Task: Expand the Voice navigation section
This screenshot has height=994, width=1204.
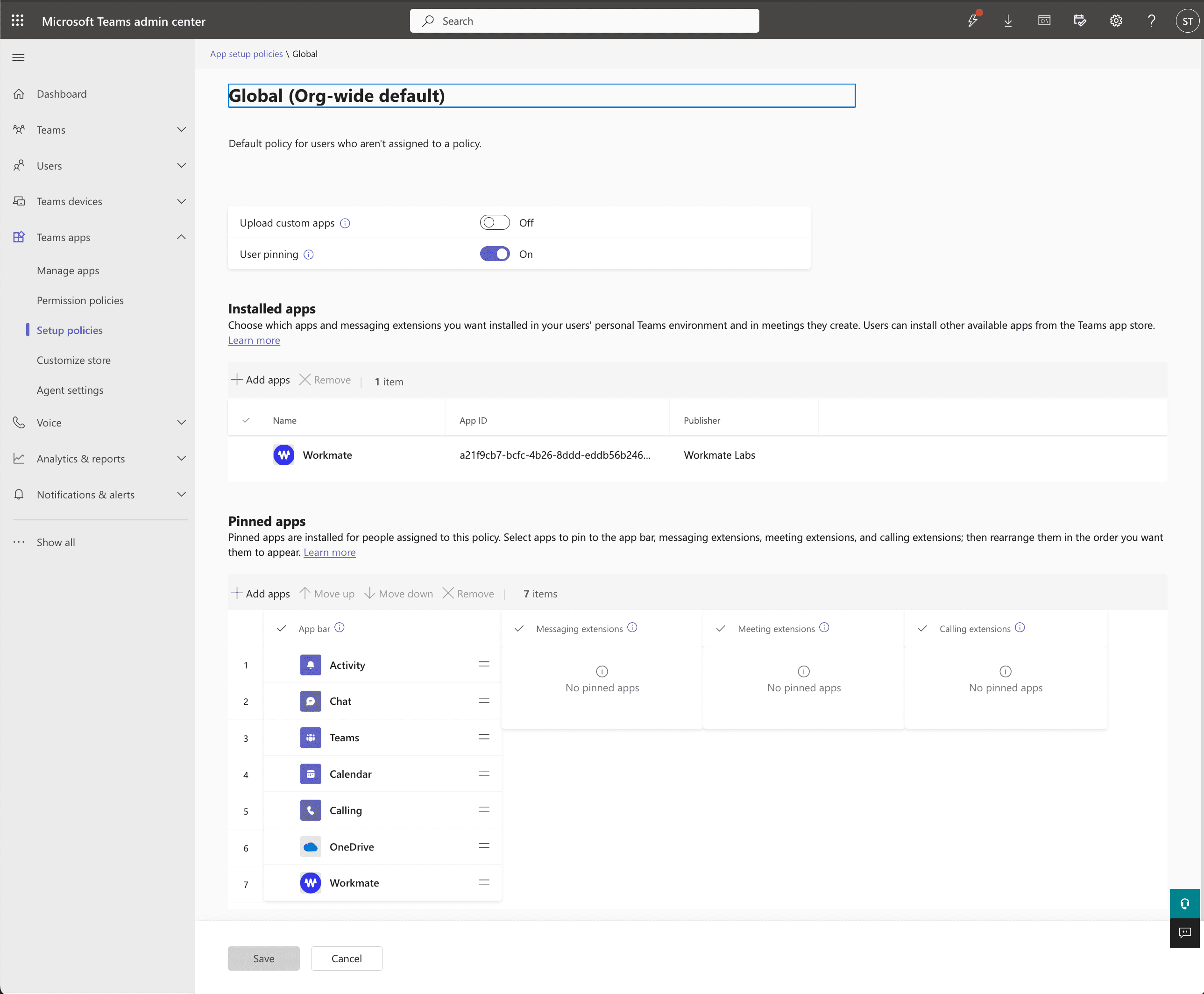Action: (182, 423)
